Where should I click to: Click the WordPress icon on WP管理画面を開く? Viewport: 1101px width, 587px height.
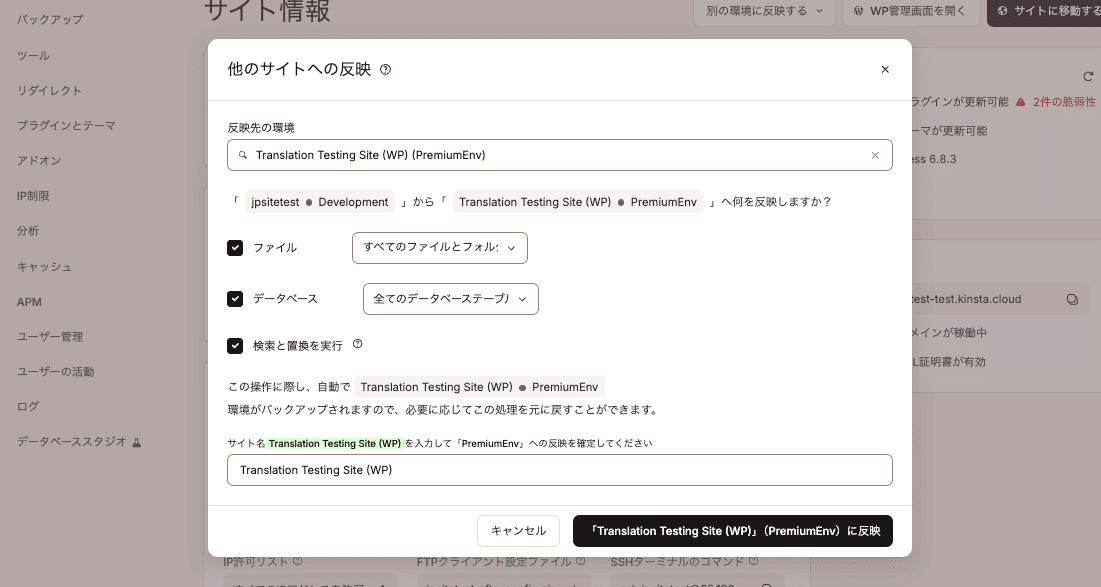[x=857, y=12]
